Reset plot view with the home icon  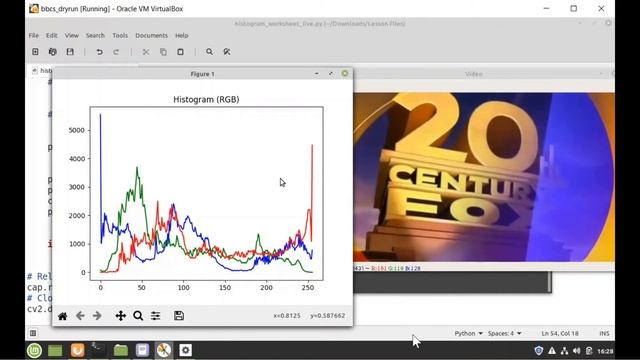(62, 316)
